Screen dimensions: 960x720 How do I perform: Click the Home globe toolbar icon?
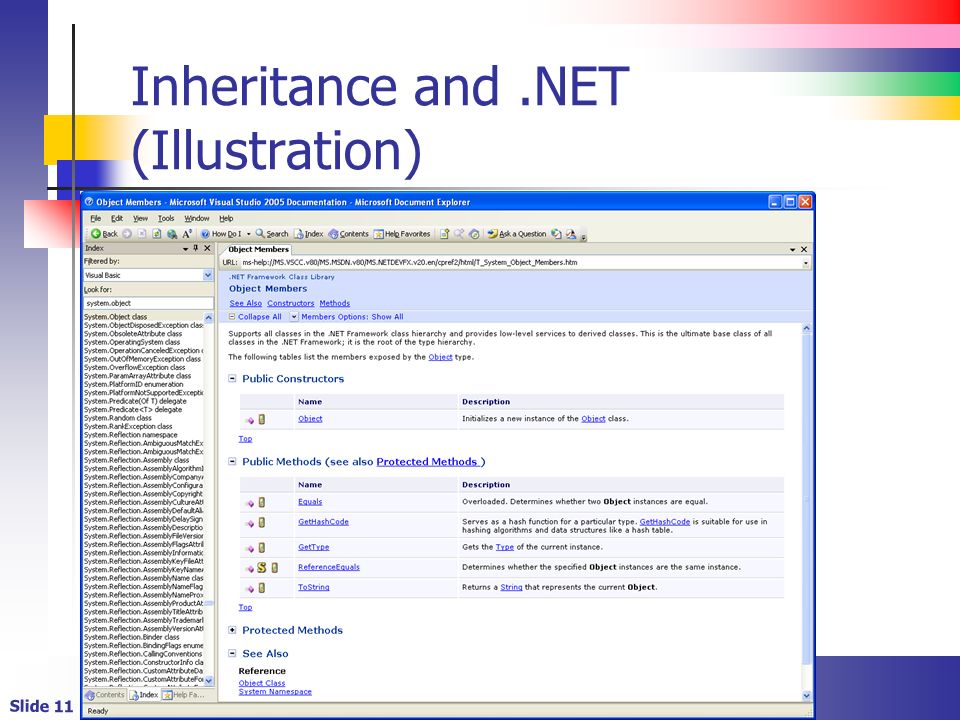[x=172, y=234]
